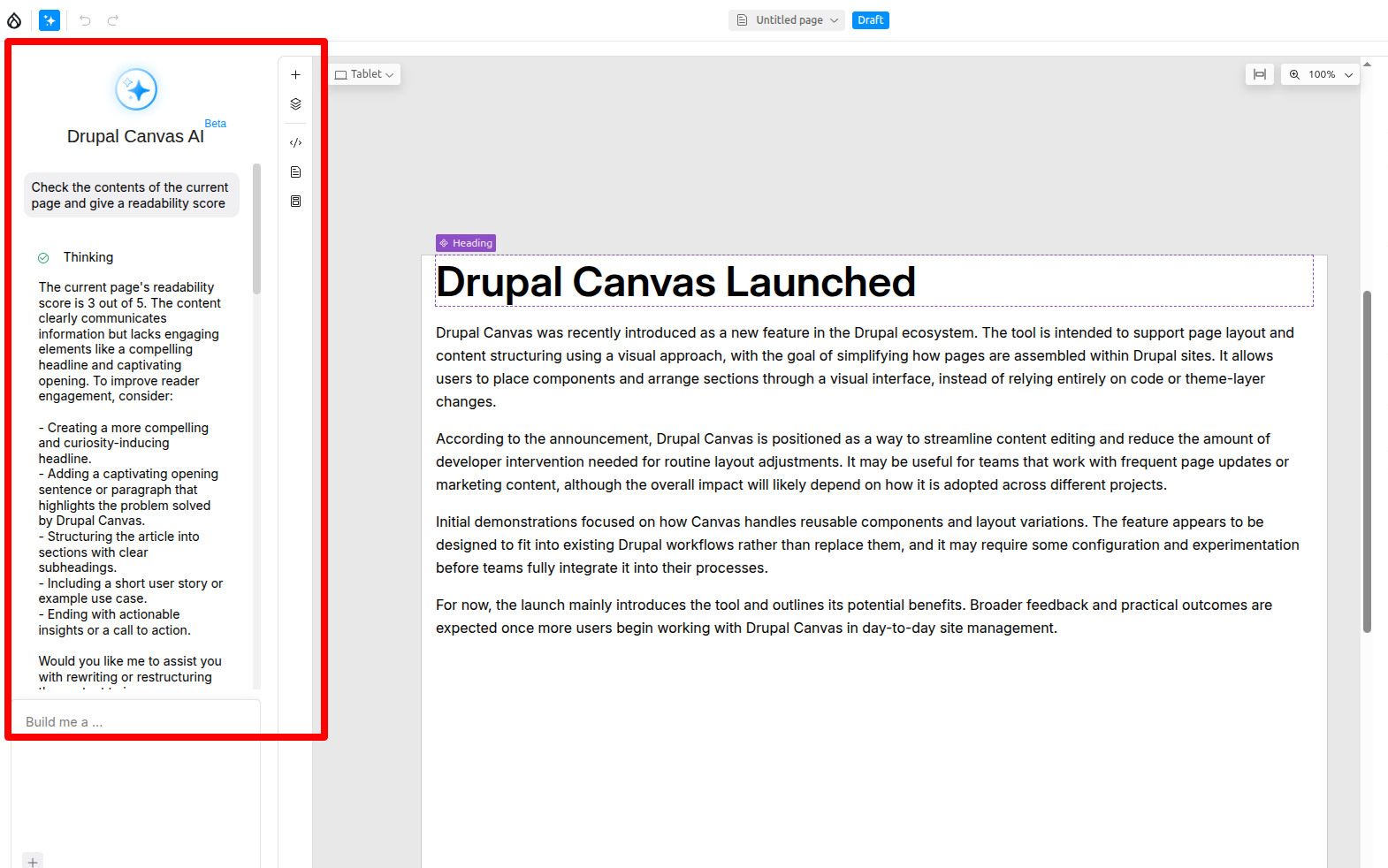Viewport: 1388px width, 868px height.
Task: Click the 'Build me a ...' prompt field
Action: coord(135,722)
